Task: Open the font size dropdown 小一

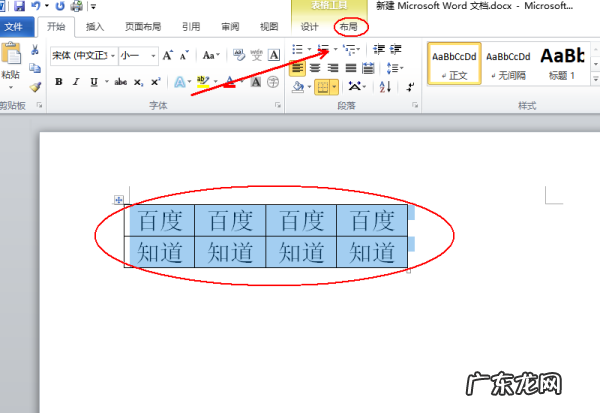Action: click(153, 56)
